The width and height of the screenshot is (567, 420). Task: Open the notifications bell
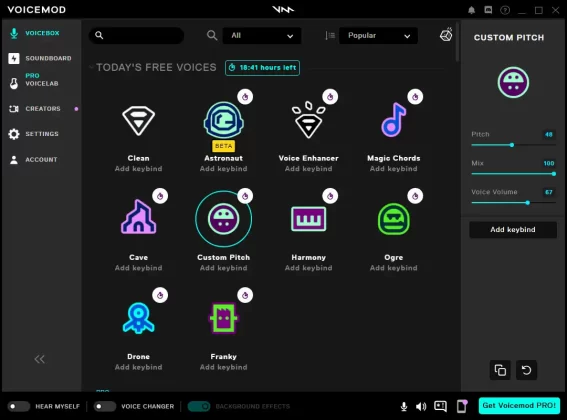coord(472,10)
